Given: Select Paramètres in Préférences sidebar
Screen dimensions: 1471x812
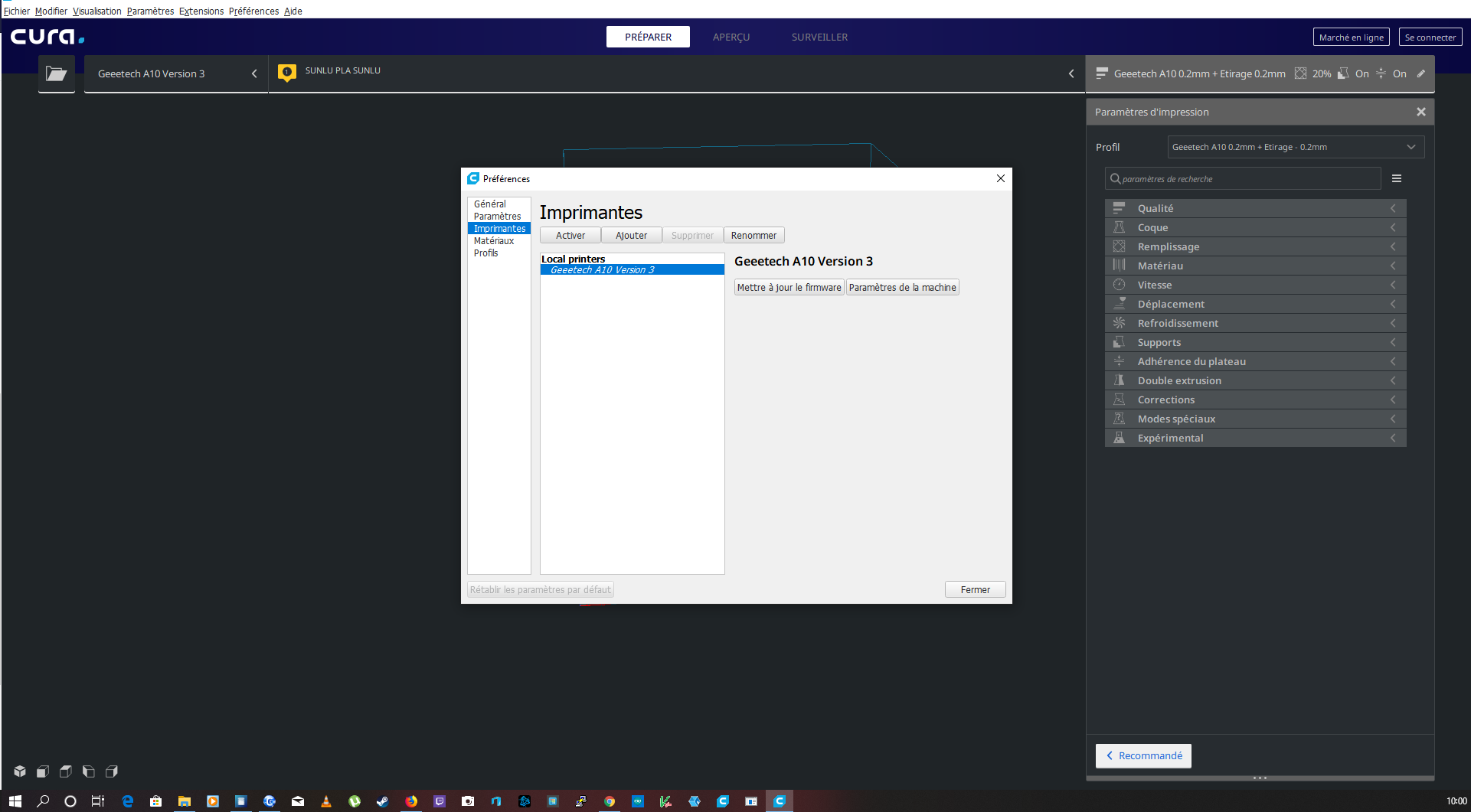Looking at the screenshot, I should coord(497,216).
